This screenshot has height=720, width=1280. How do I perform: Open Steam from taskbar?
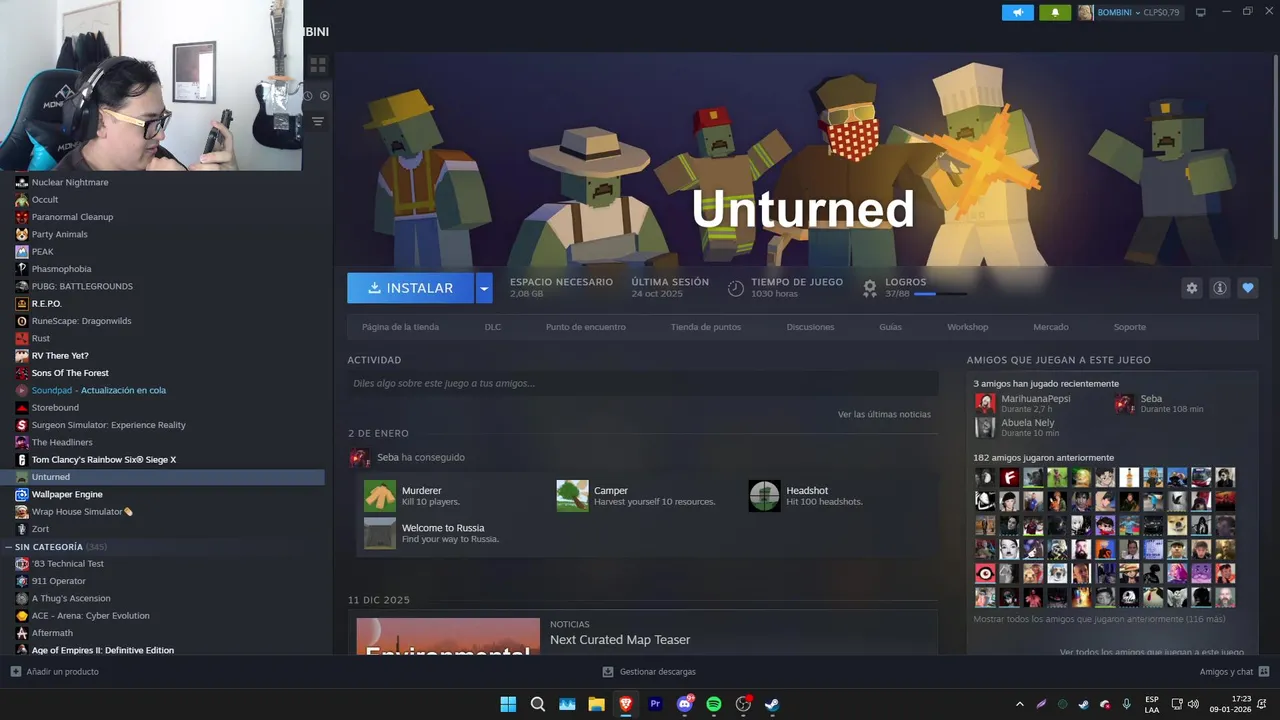(772, 704)
